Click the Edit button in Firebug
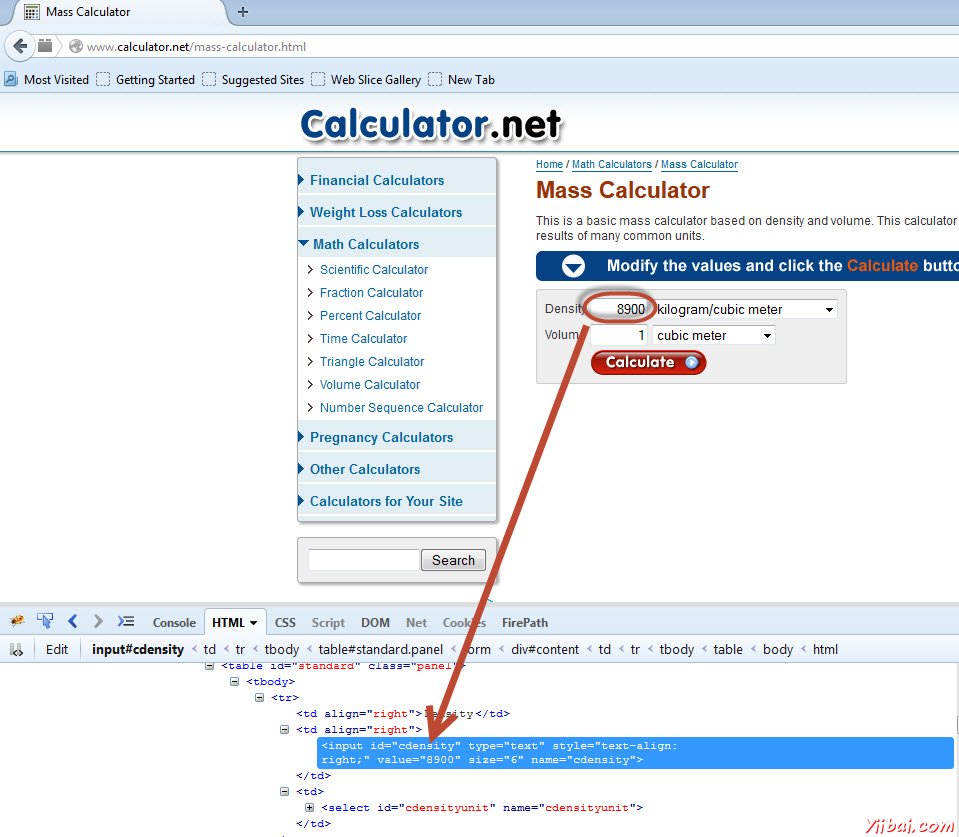 [x=56, y=649]
